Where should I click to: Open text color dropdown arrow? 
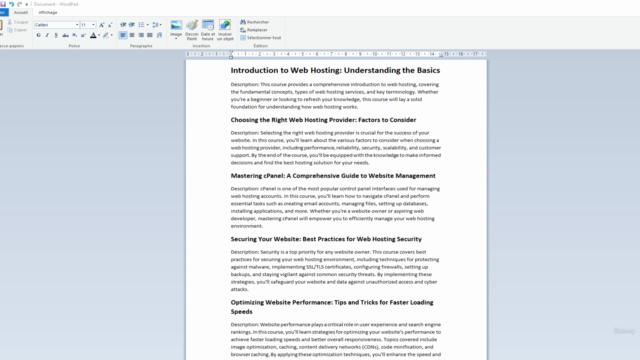coord(99,36)
